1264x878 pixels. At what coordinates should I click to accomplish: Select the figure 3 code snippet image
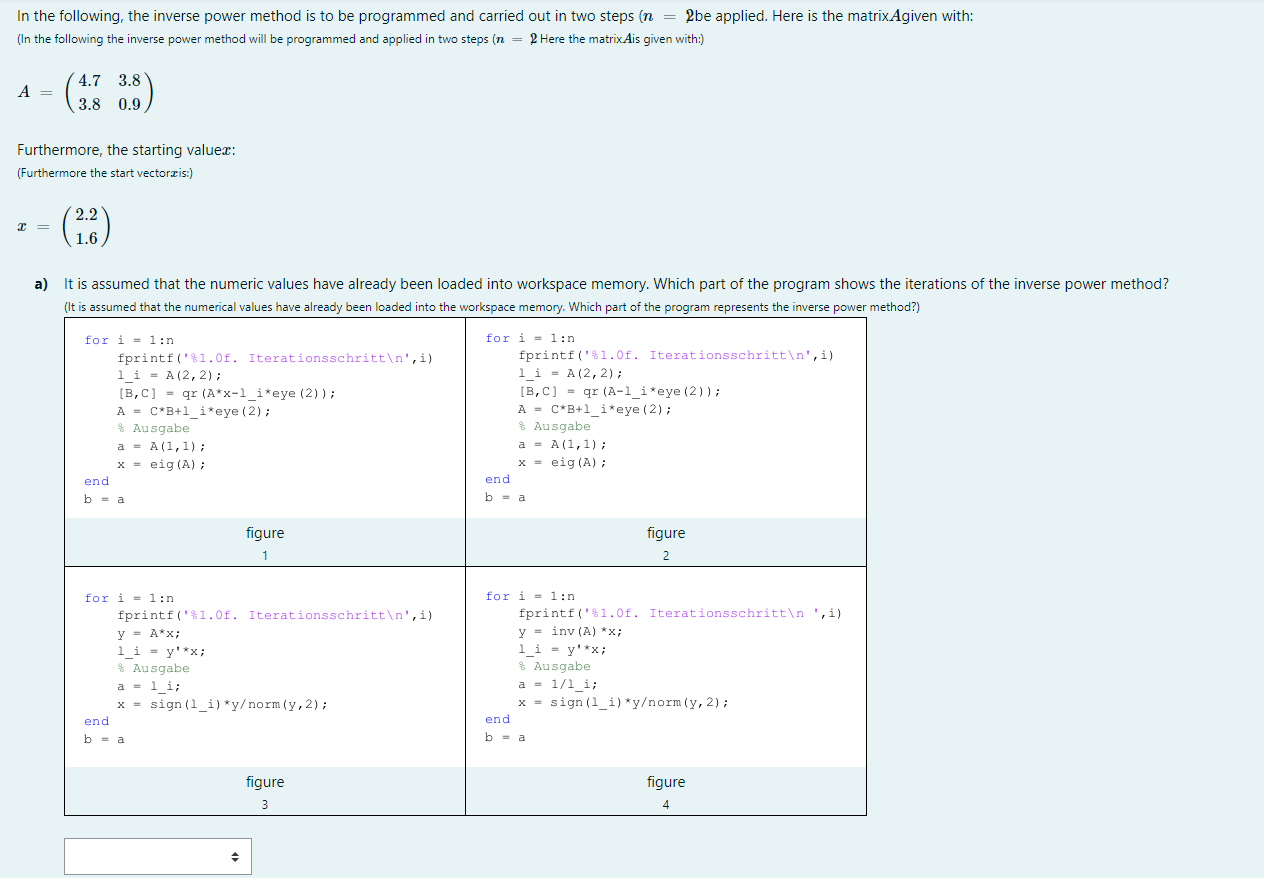coord(265,668)
